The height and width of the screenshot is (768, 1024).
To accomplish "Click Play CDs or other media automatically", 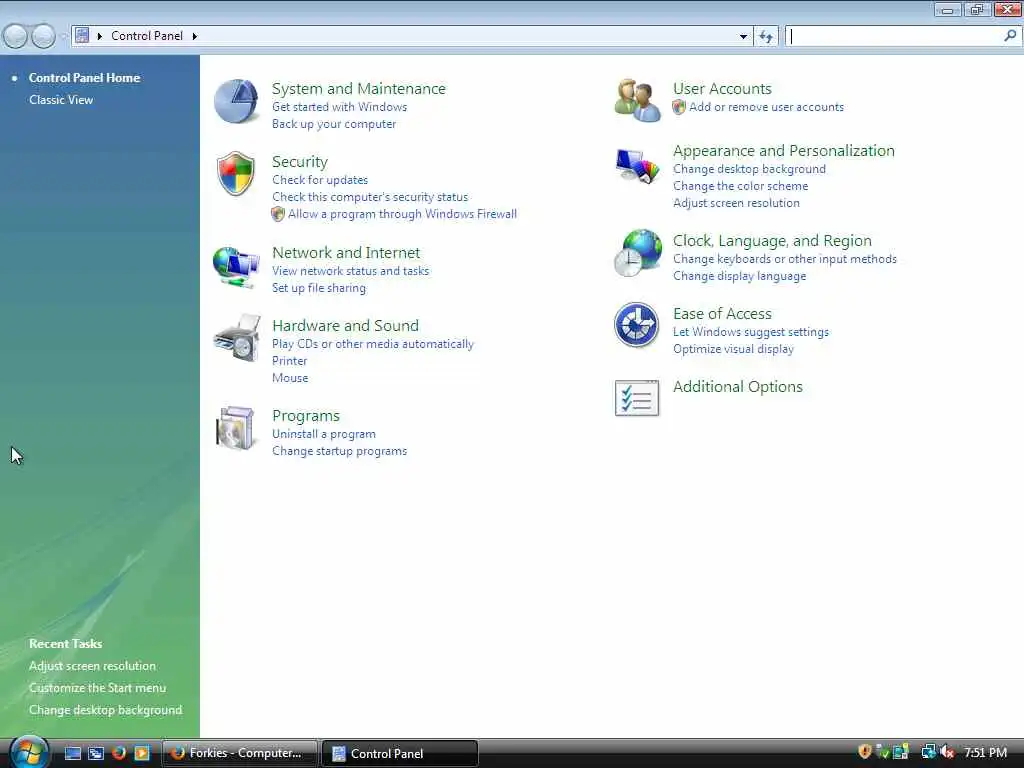I will point(373,344).
